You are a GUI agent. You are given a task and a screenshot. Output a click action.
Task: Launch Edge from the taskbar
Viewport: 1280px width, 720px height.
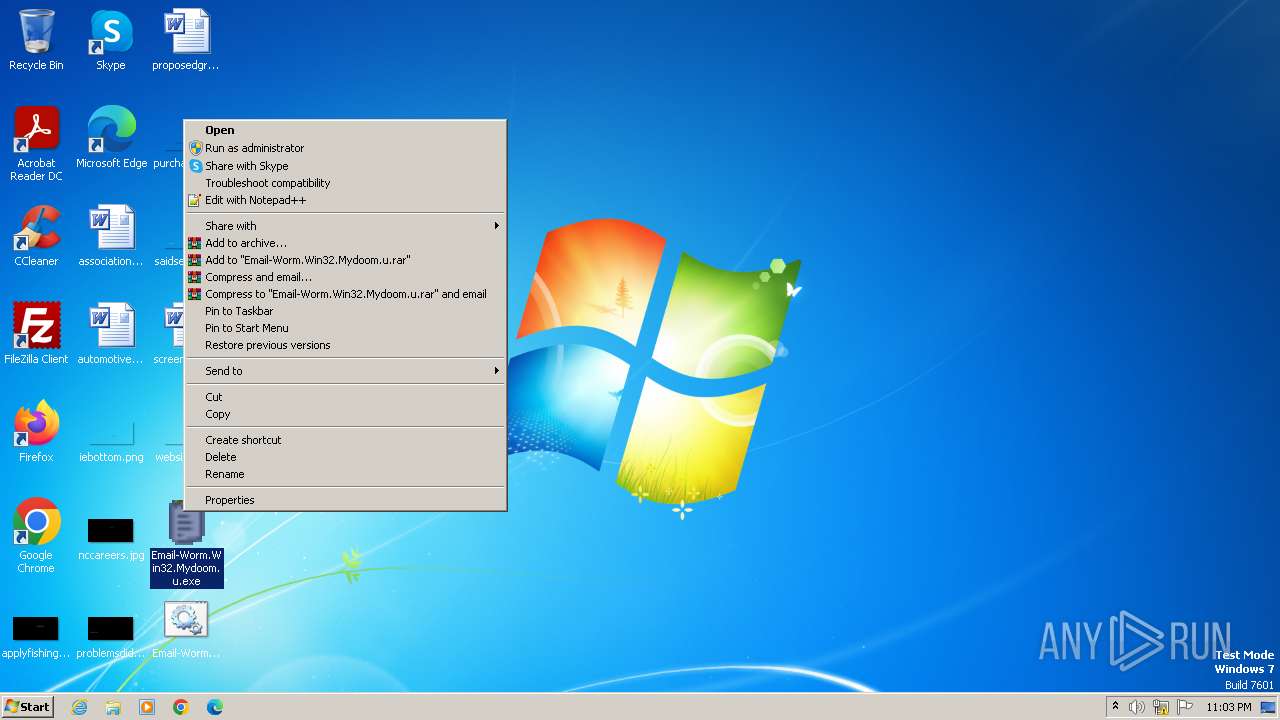[215, 707]
